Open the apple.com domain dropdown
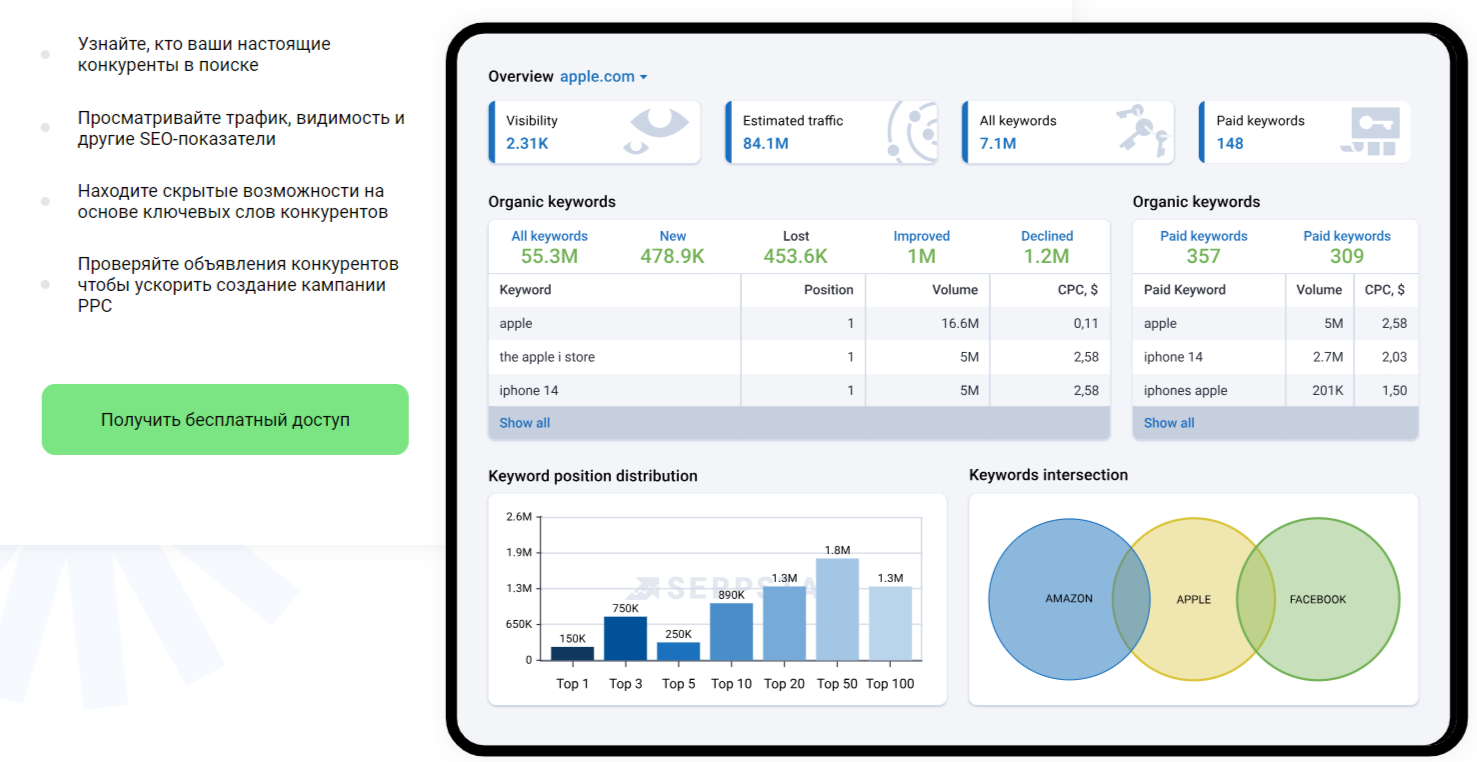1477x762 pixels. (x=604, y=76)
